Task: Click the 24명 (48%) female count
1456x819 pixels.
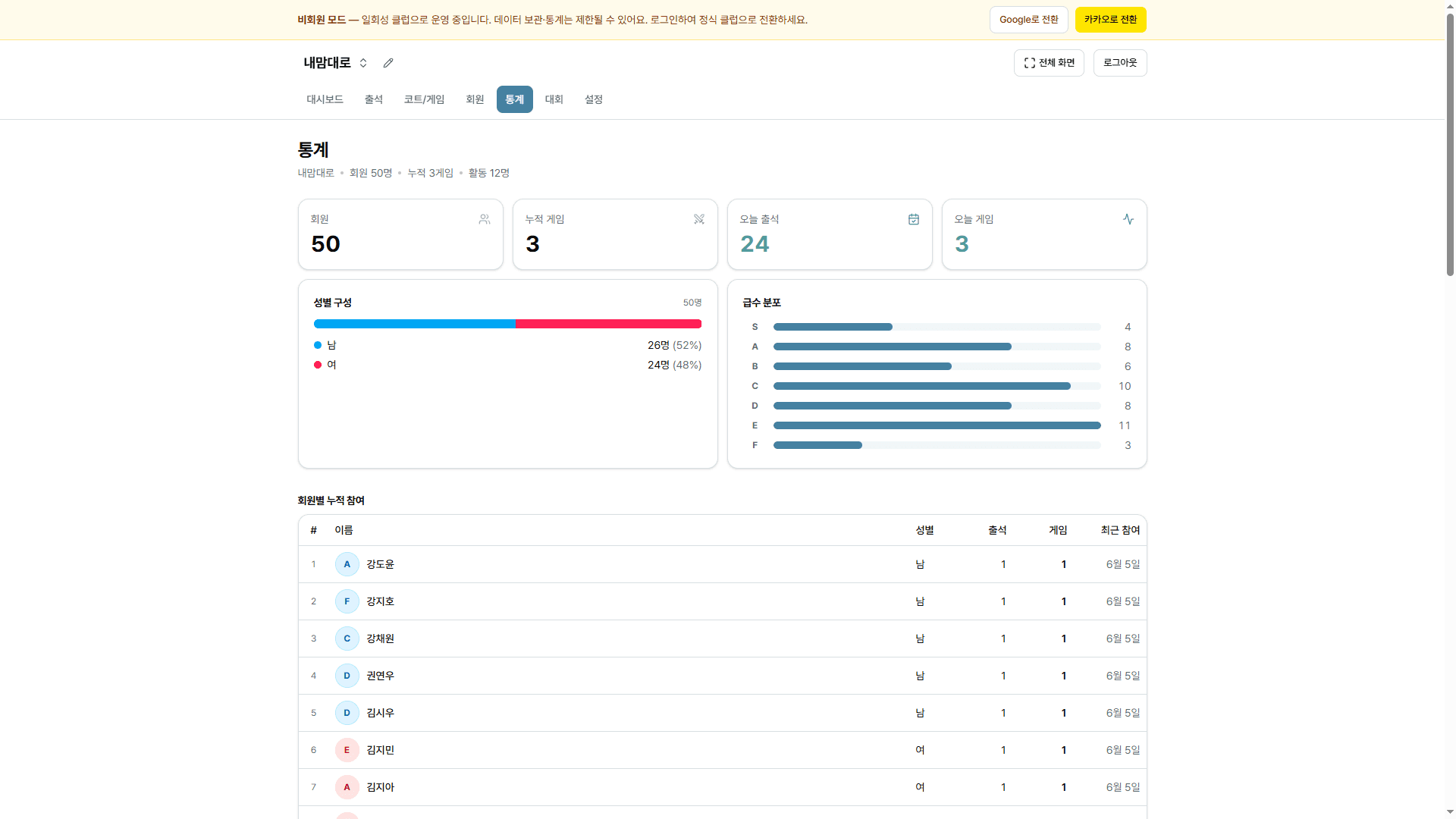Action: (x=674, y=365)
